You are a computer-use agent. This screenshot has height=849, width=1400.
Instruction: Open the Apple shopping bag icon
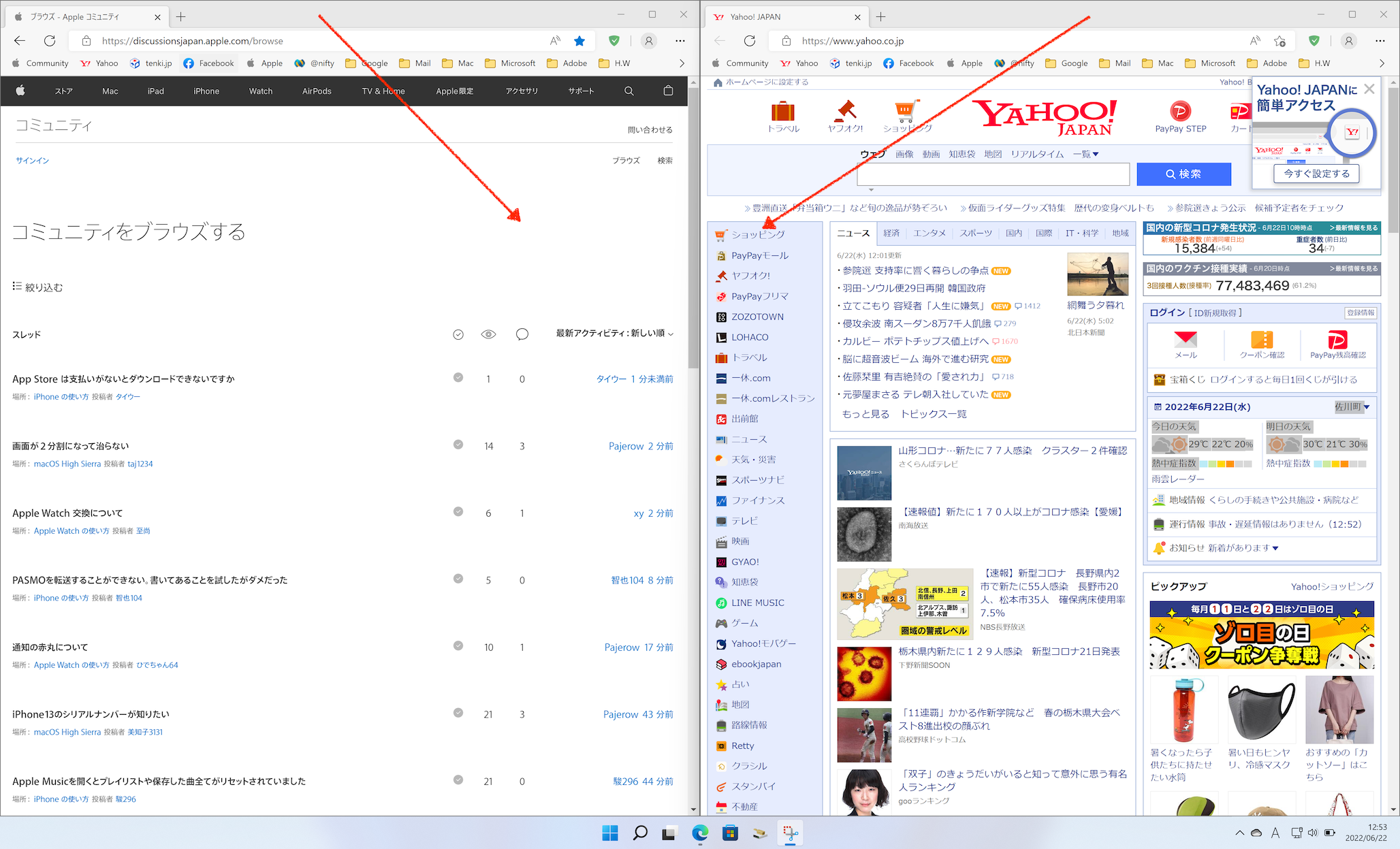point(668,91)
